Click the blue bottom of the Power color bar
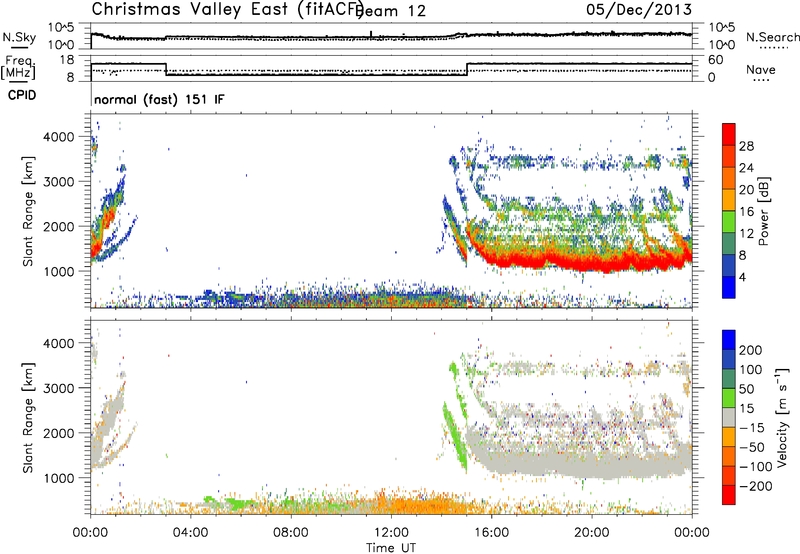The image size is (800, 554). pos(729,288)
